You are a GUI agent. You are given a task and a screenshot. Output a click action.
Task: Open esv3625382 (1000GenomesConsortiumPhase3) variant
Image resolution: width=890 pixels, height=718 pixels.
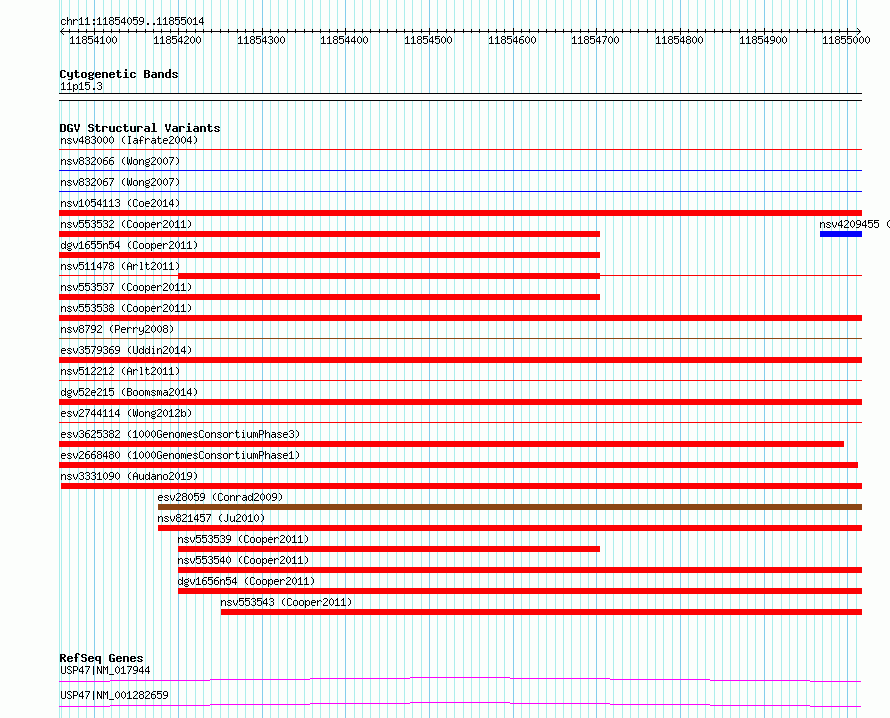point(180,434)
